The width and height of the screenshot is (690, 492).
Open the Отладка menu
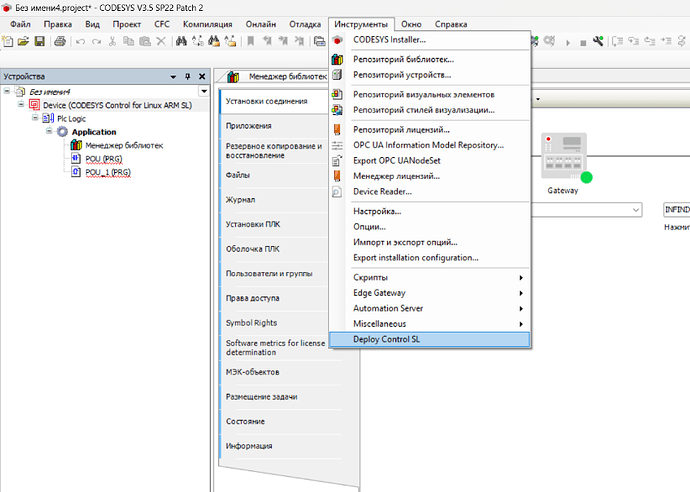305,24
